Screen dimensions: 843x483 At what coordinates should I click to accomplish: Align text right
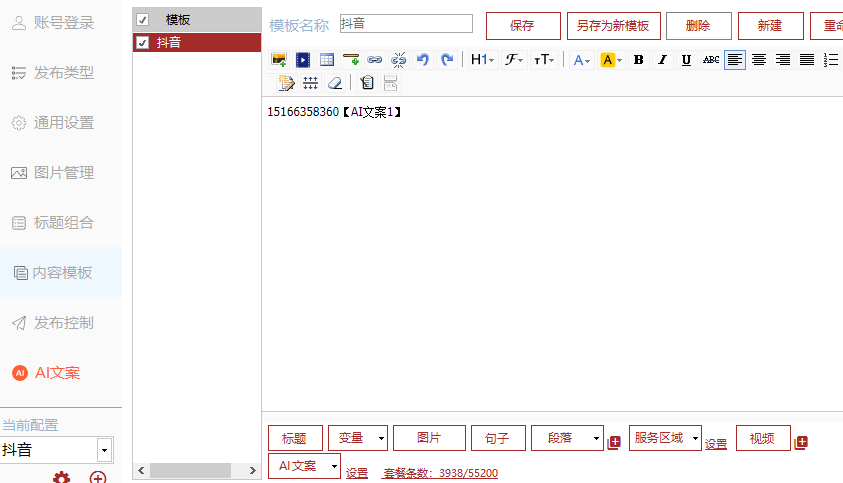click(x=783, y=60)
